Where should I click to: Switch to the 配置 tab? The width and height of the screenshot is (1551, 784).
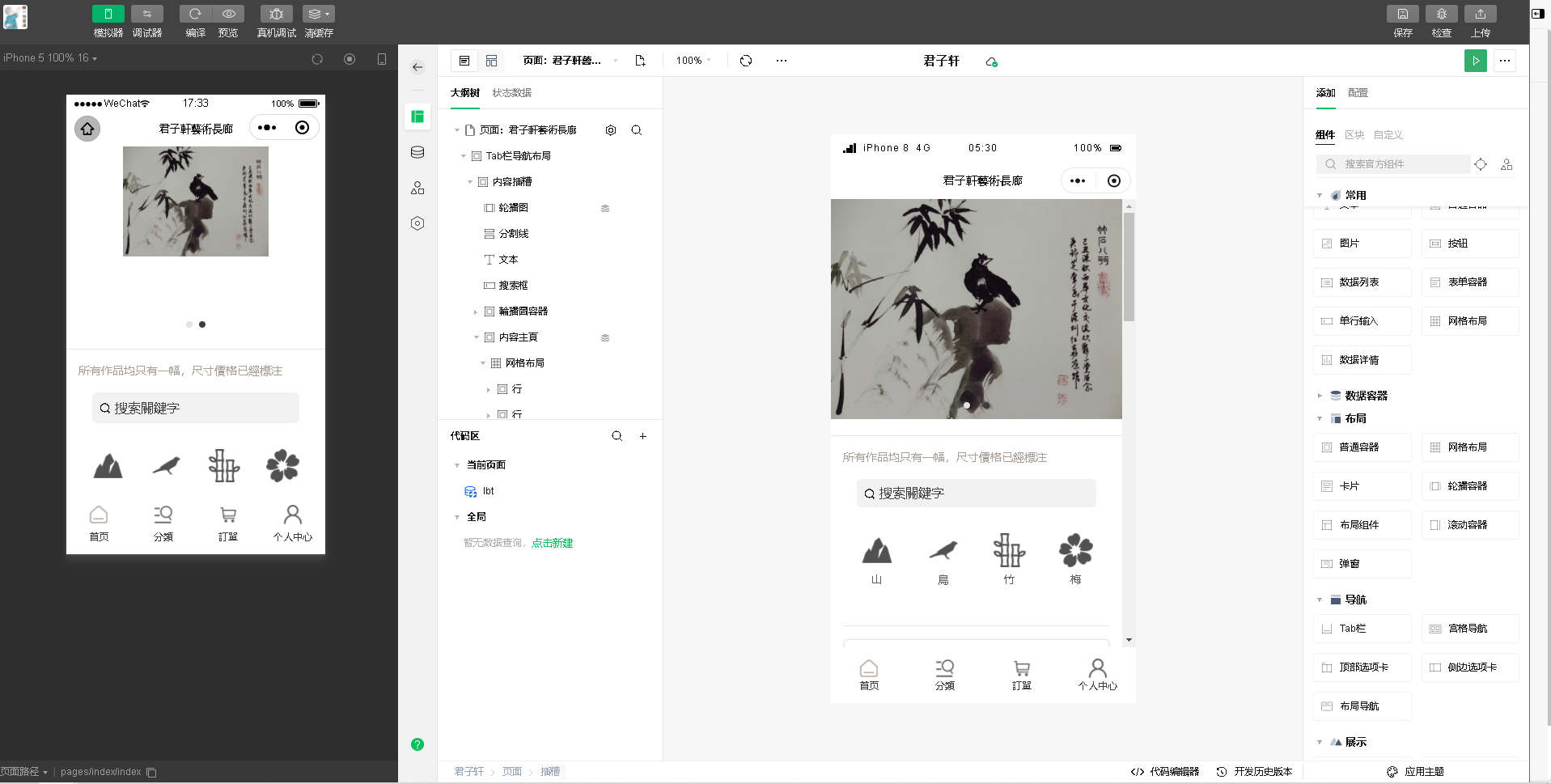point(1358,93)
